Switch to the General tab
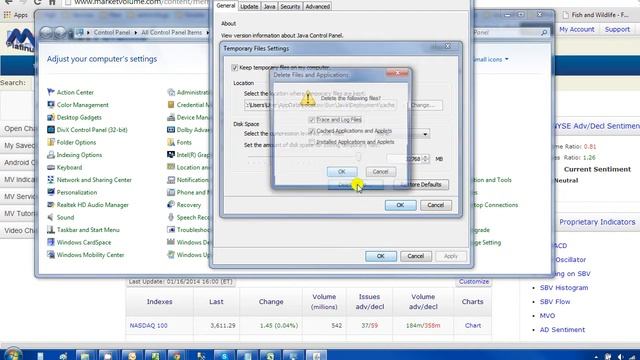 click(226, 6)
